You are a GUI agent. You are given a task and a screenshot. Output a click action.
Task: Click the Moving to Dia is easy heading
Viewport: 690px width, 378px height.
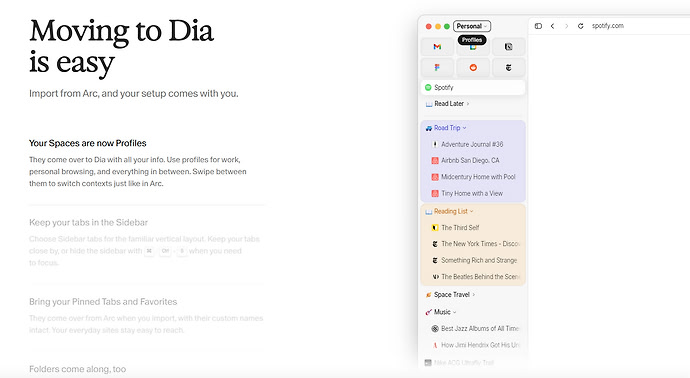(121, 47)
